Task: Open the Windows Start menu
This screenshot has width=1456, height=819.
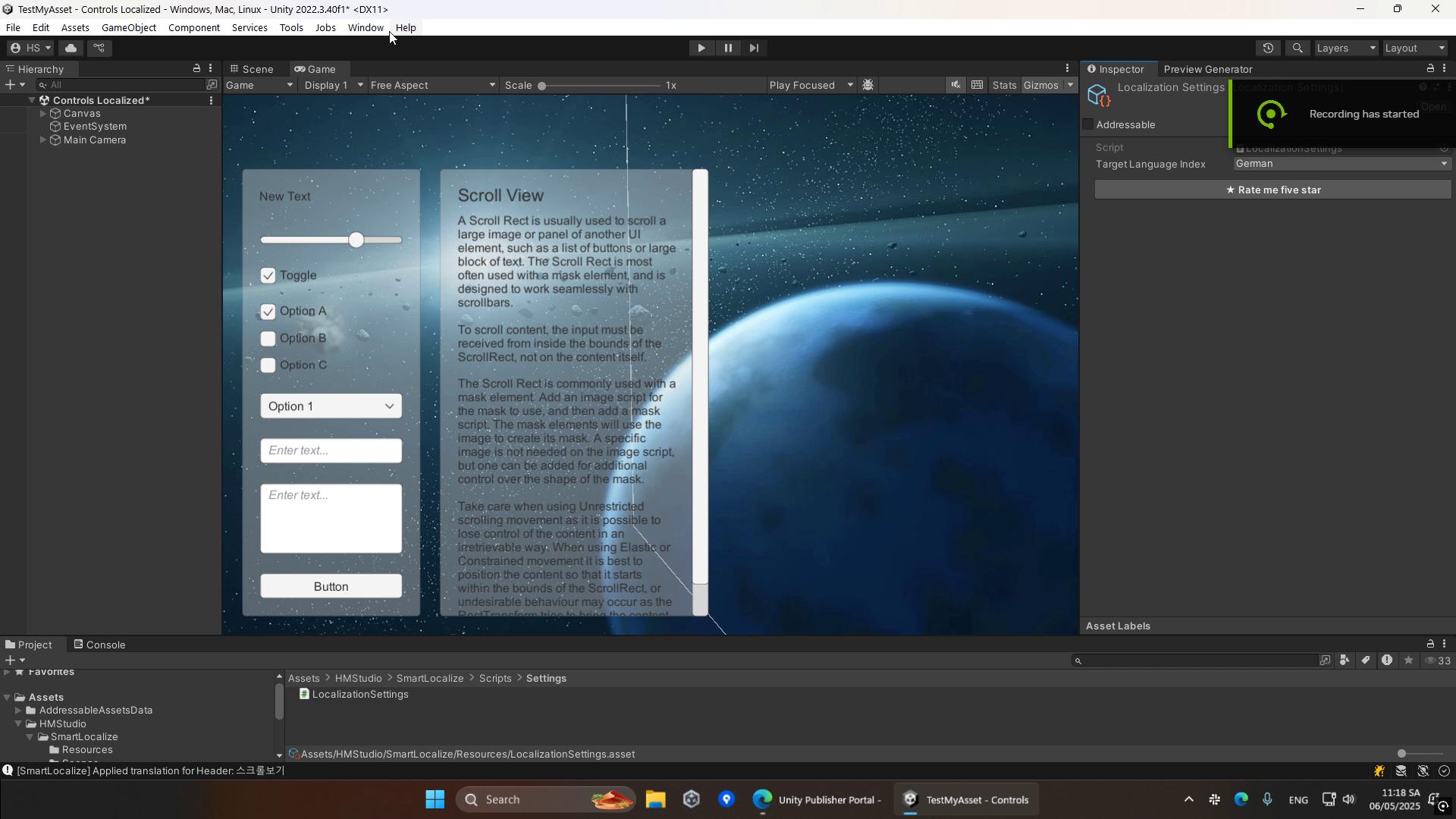Action: 435,799
